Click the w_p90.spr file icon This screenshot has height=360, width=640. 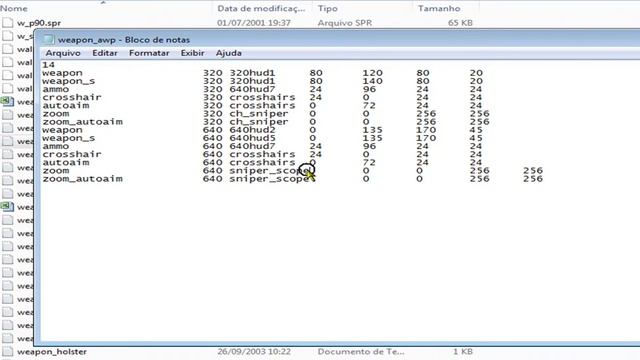click(7, 22)
